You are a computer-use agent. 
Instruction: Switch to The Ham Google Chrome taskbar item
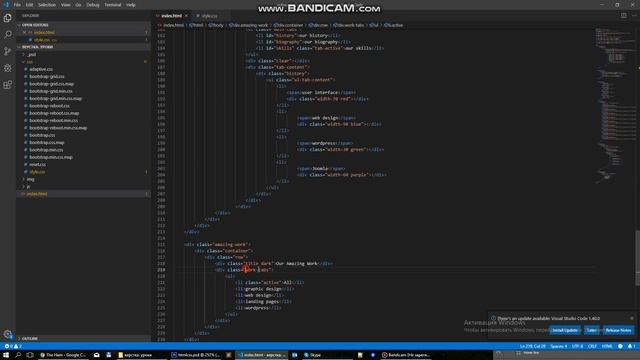click(x=62, y=355)
